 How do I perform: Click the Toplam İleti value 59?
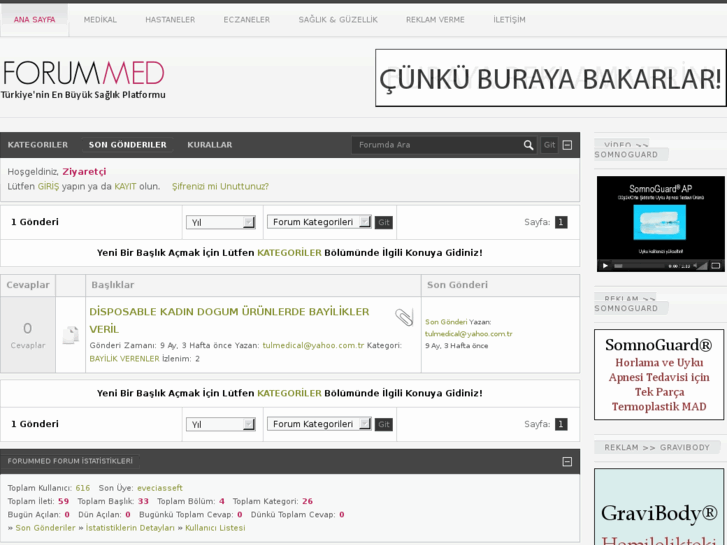coord(64,501)
